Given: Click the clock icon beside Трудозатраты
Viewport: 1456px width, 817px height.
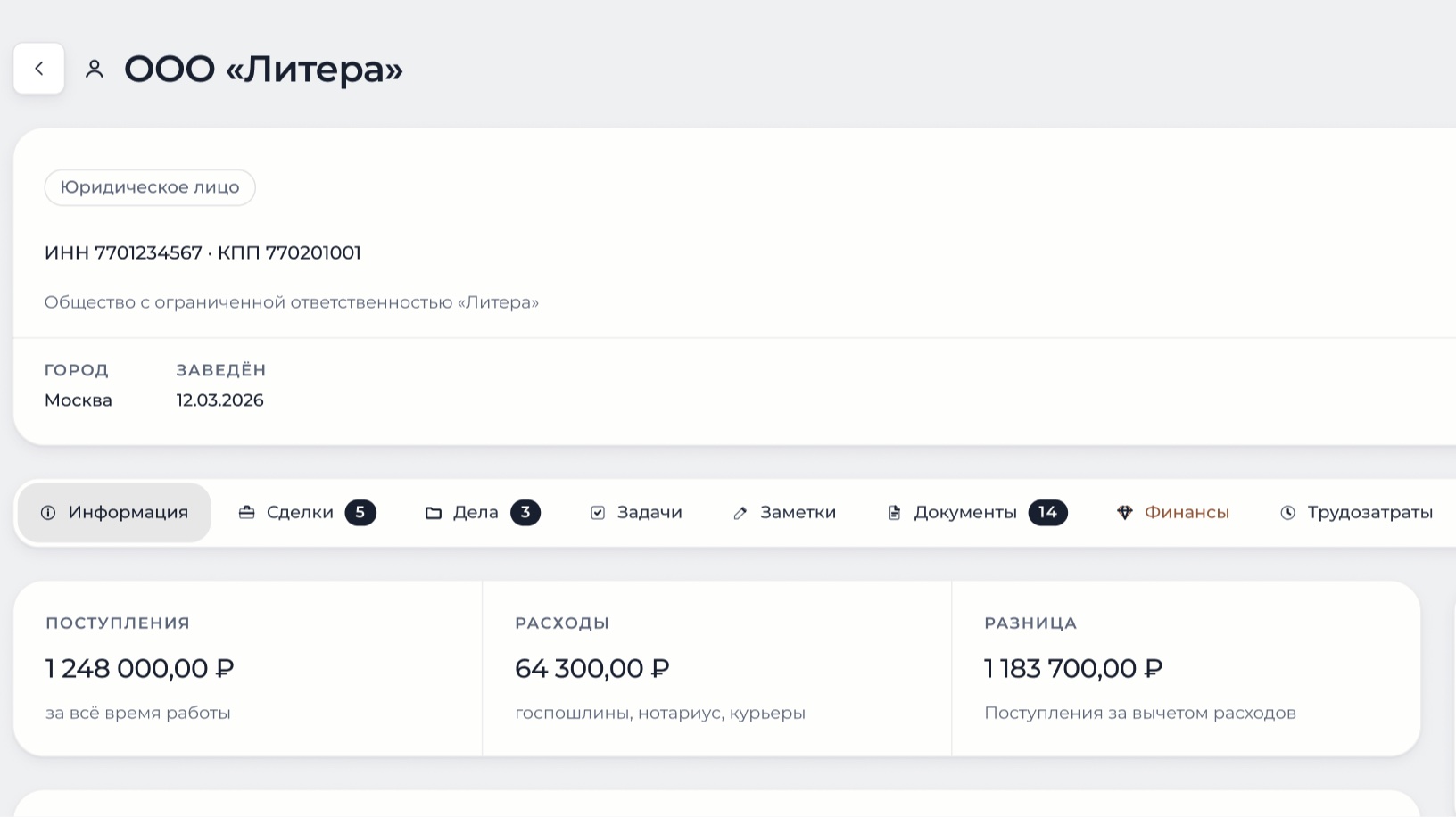Looking at the screenshot, I should coord(1288,513).
